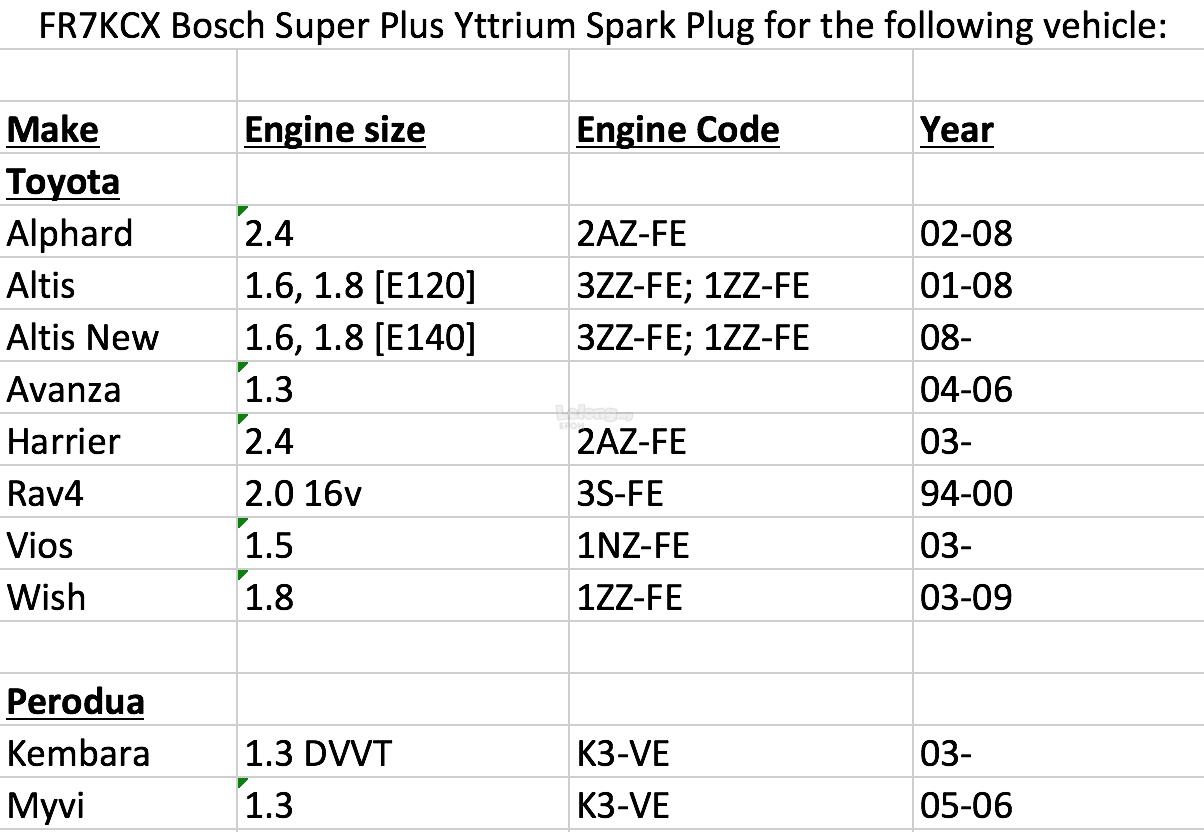Click green error triangle in Vios row
Image resolution: width=1204 pixels, height=832 pixels.
[x=241, y=522]
